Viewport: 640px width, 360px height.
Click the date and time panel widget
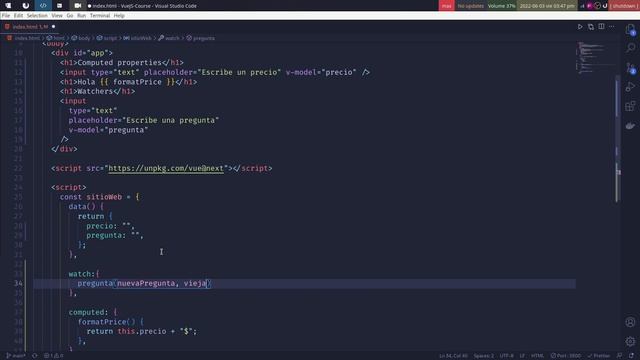click(x=547, y=6)
